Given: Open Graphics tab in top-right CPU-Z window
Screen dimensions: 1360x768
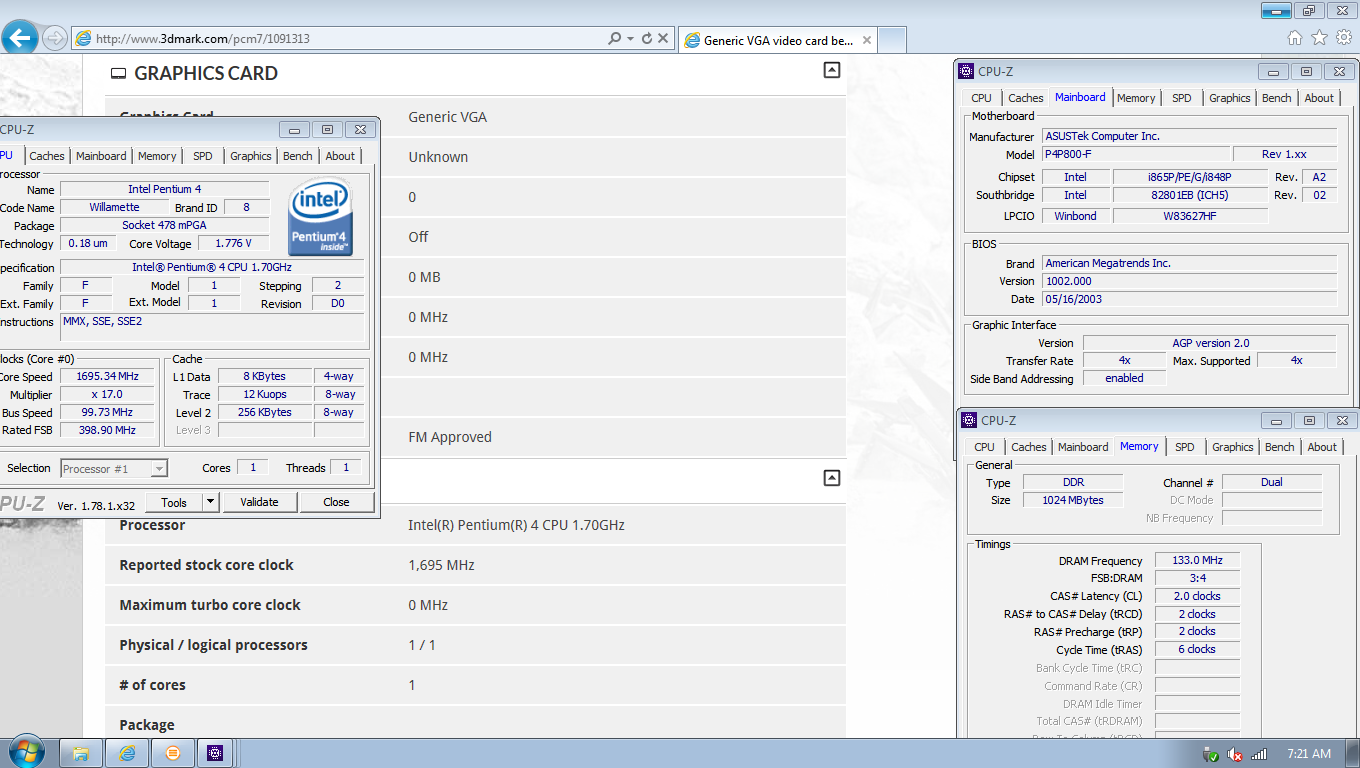Looking at the screenshot, I should [1230, 98].
